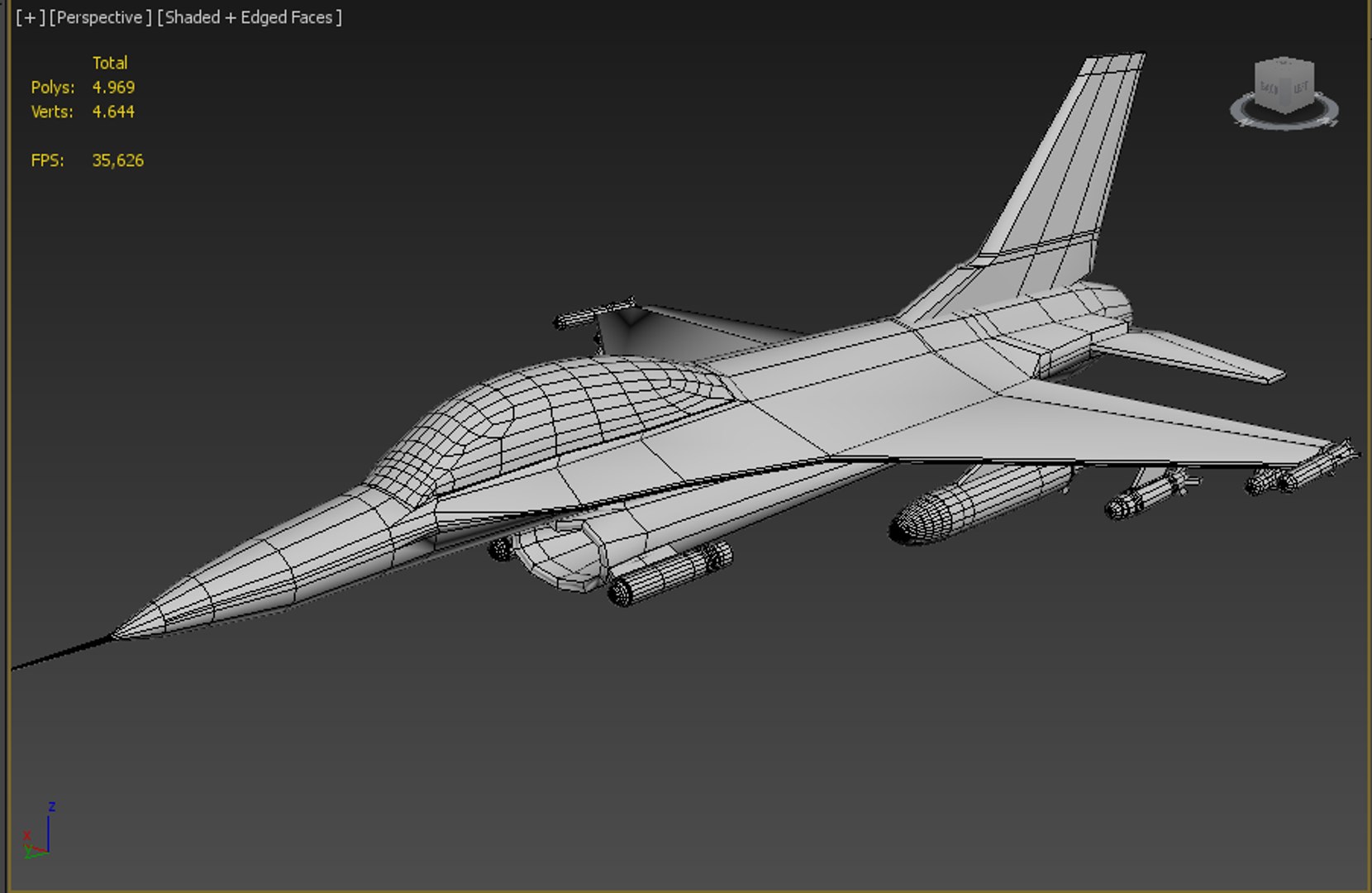Click the 'Verts:' statistics label
Viewport: 1372px width, 893px height.
(x=52, y=112)
